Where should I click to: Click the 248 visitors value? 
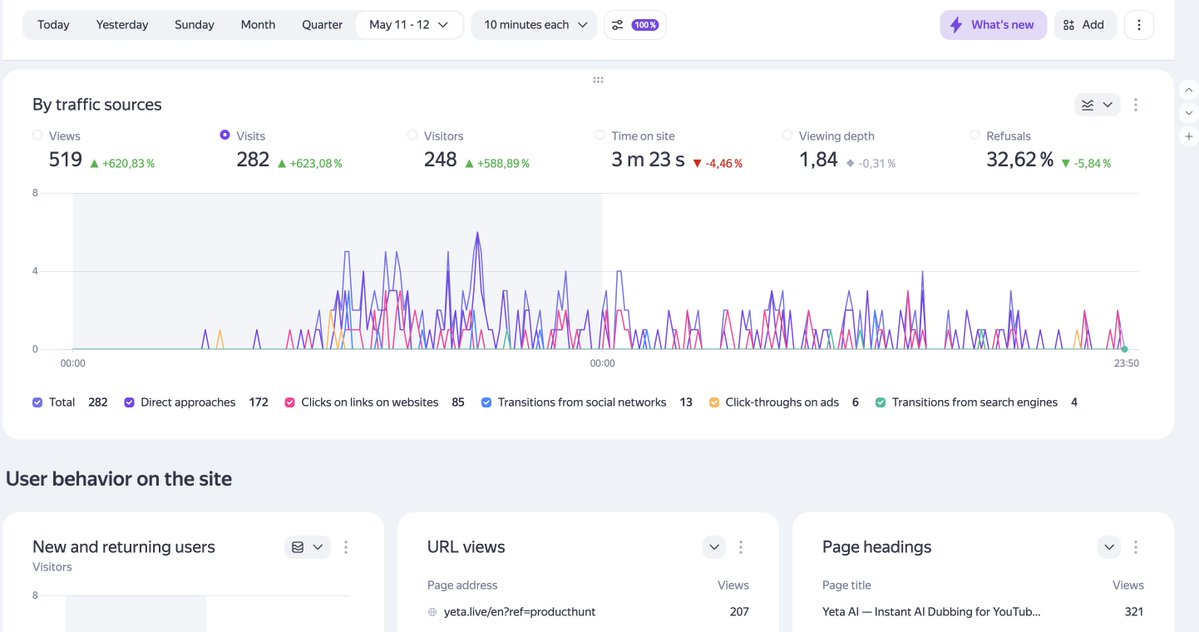[440, 160]
